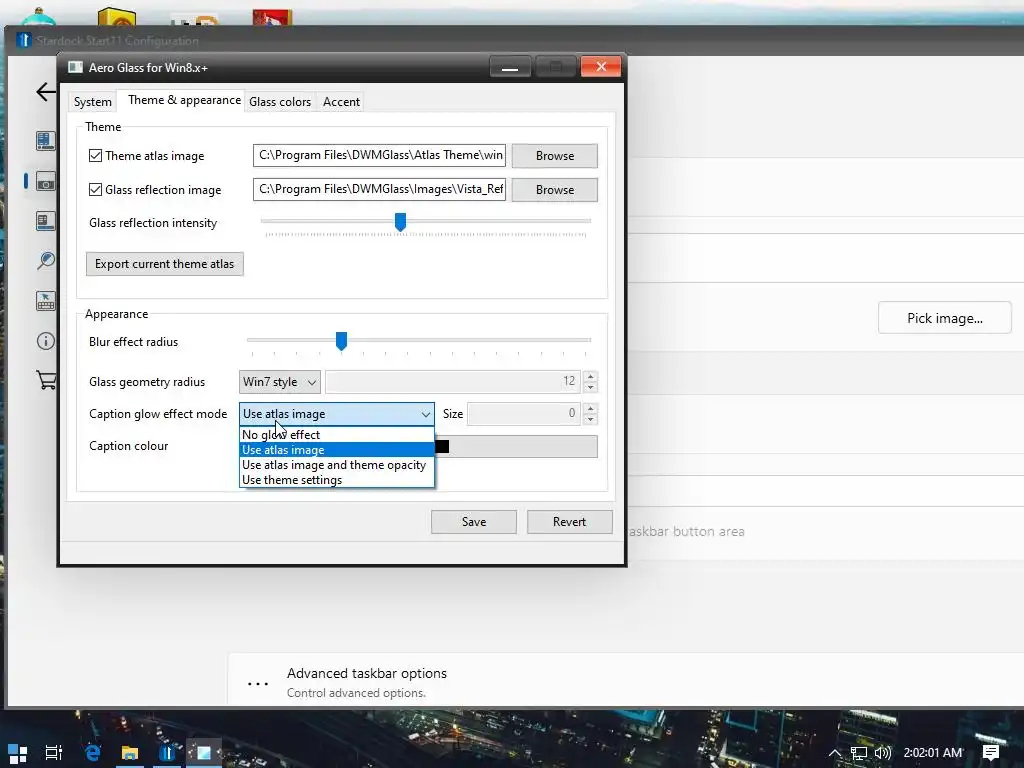The height and width of the screenshot is (768, 1024).
Task: Uncheck Glass reflection image checkbox
Action: click(95, 189)
